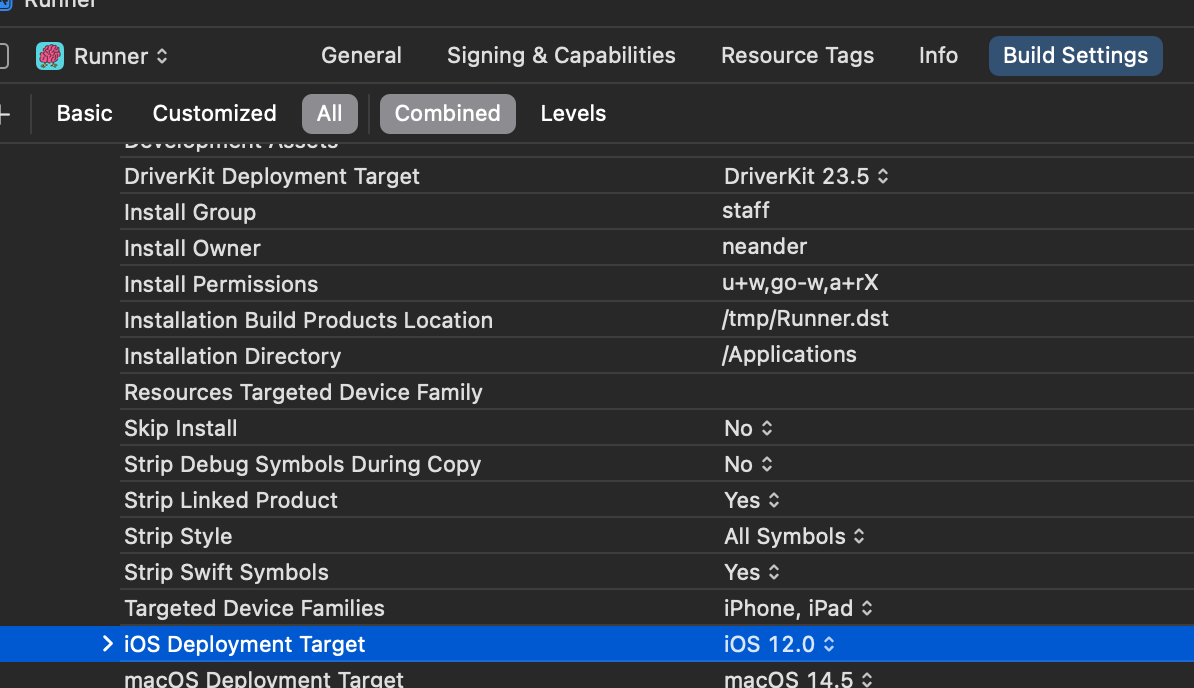1194x688 pixels.
Task: Open the Skip Install No dropdown
Action: [x=748, y=428]
